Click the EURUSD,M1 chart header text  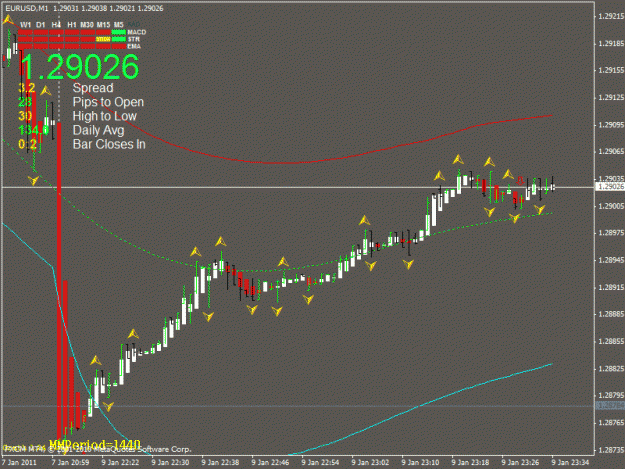tap(27, 8)
